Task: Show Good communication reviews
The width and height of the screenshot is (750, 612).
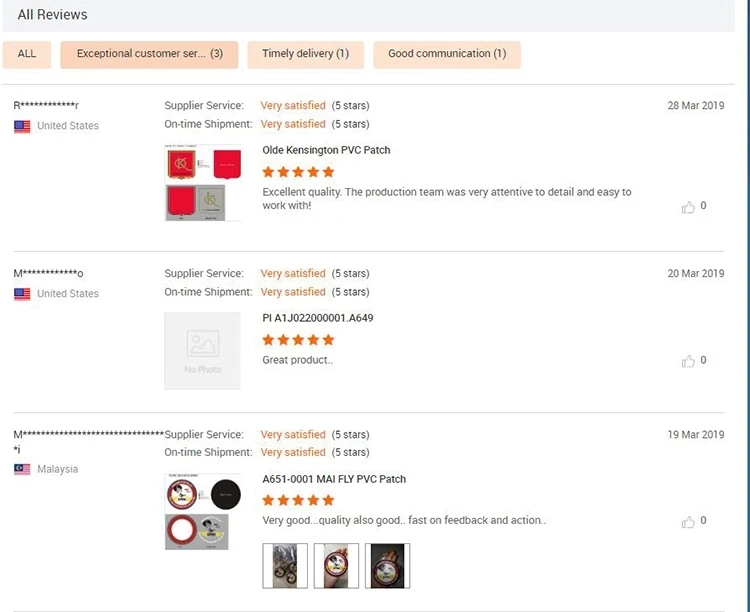Action: click(x=447, y=54)
